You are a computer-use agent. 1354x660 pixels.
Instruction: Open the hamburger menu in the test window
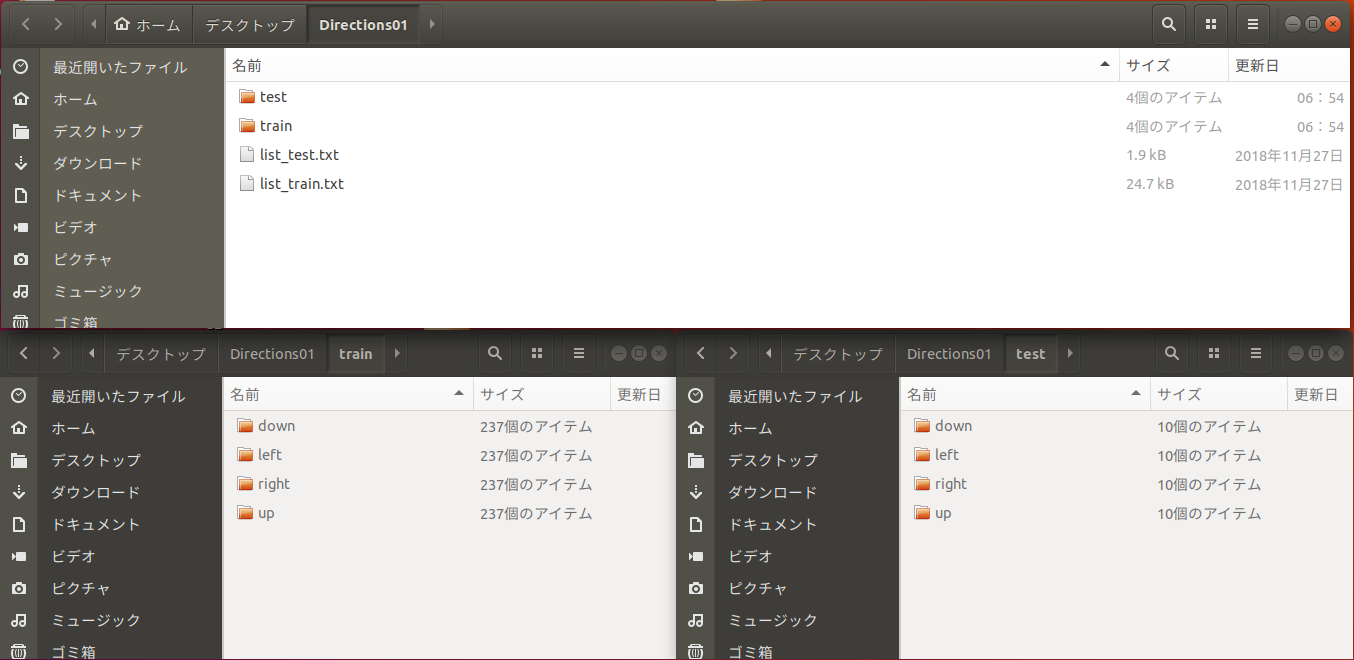coord(1256,353)
